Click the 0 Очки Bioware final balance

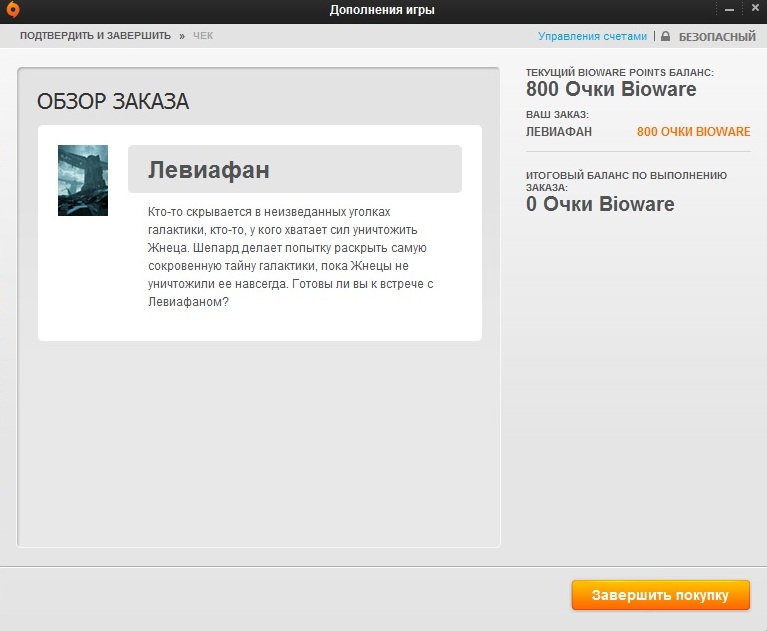600,204
